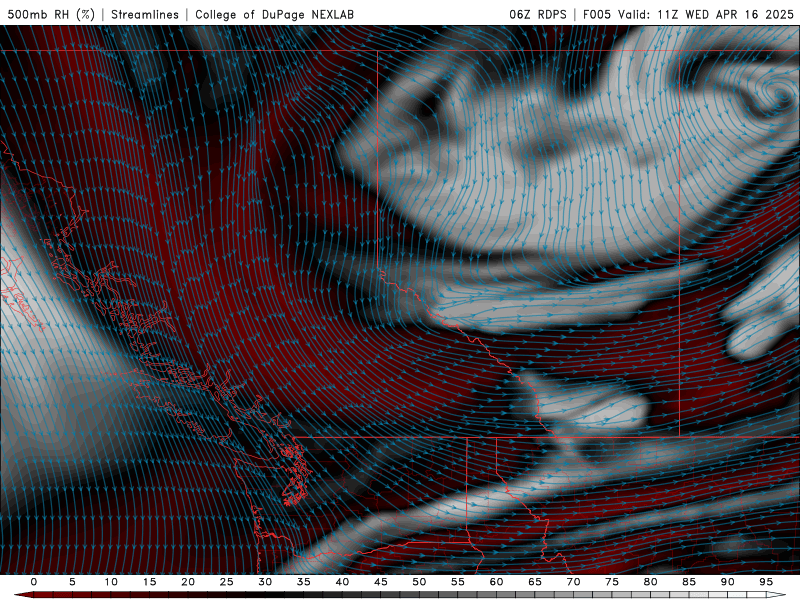Click 'College of DuPage NEXLAB' header text
Screen dimensions: 800x600
274,14
